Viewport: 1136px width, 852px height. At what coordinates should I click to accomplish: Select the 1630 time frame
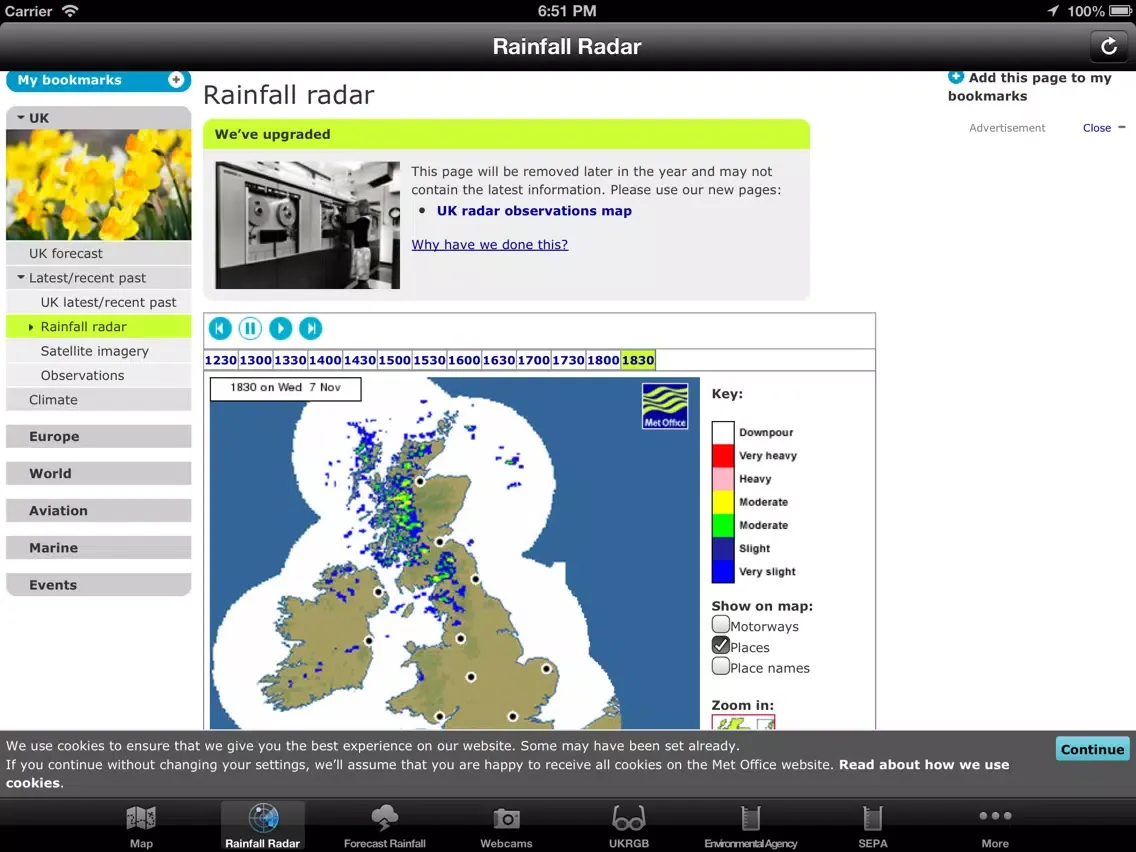point(499,360)
